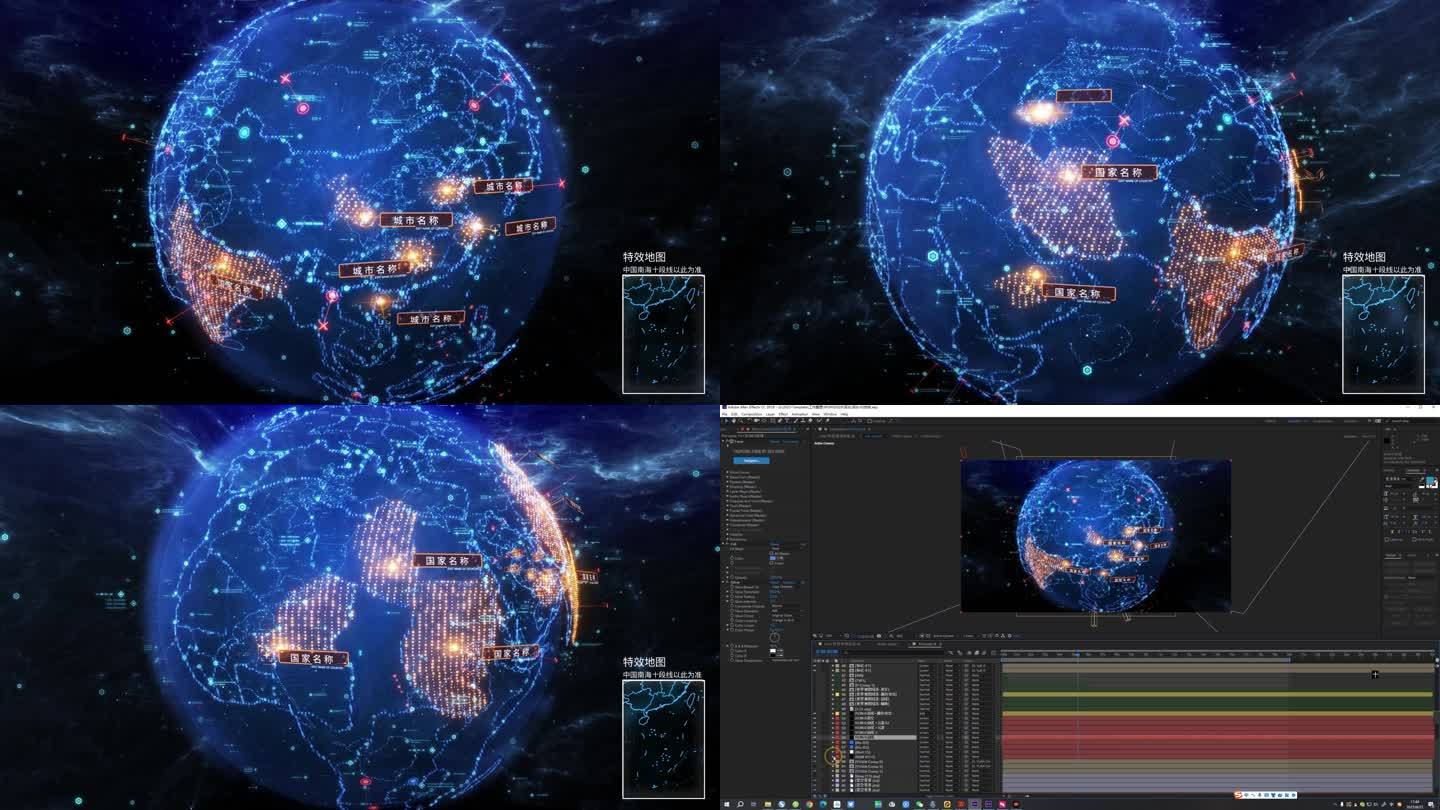
Task: Toggle All Masks checkbox in Fill effect
Action: (771, 553)
